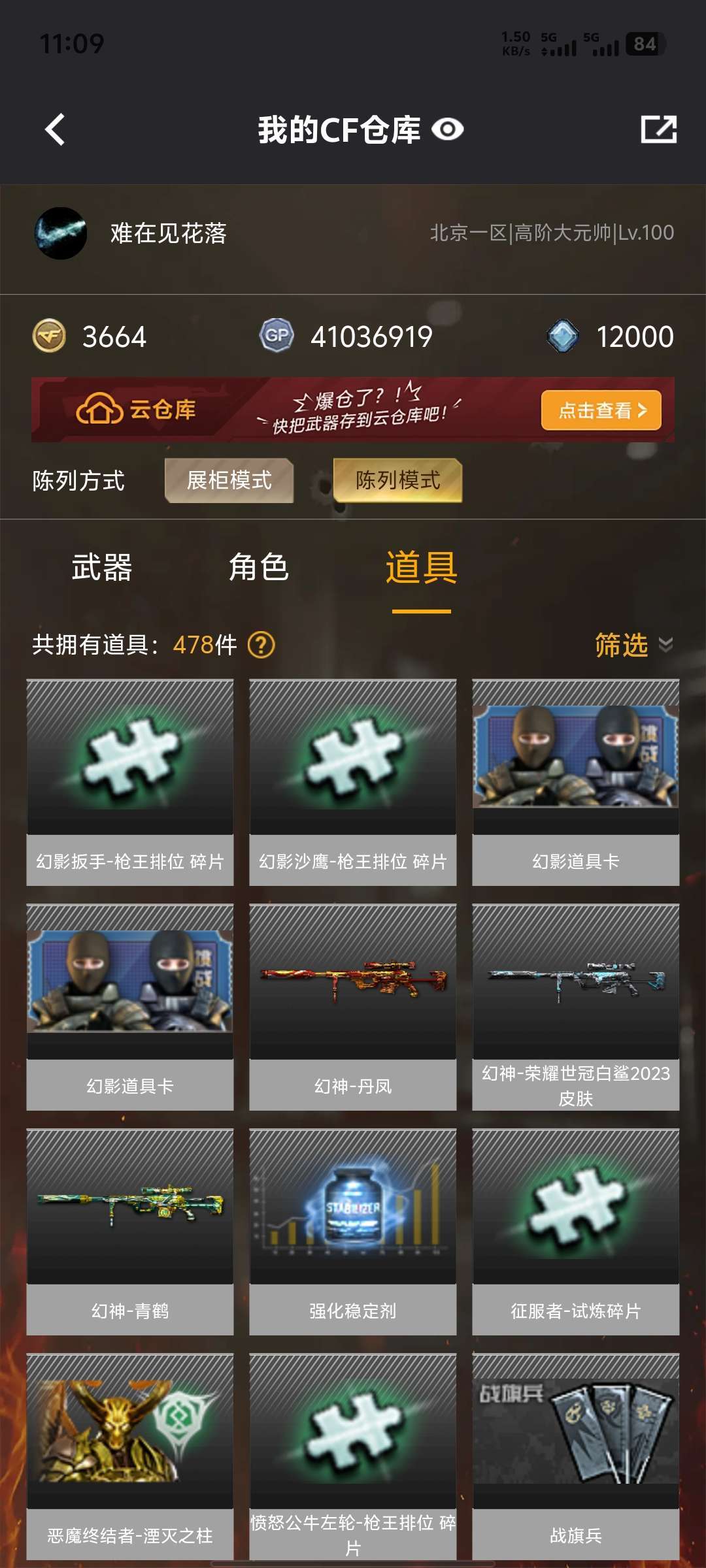Open the question mark help icon

tap(261, 645)
